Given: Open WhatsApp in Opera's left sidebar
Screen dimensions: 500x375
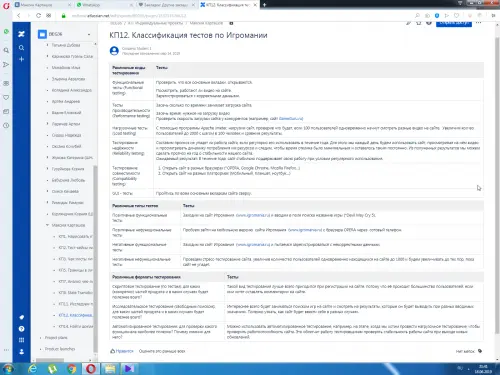Looking at the screenshot, I should point(6,32).
